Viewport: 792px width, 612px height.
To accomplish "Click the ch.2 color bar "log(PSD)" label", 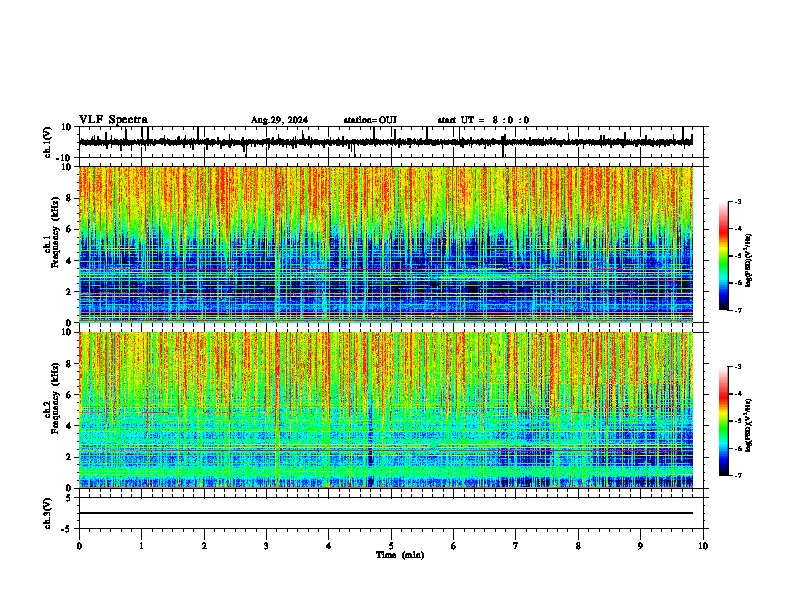I will [749, 425].
